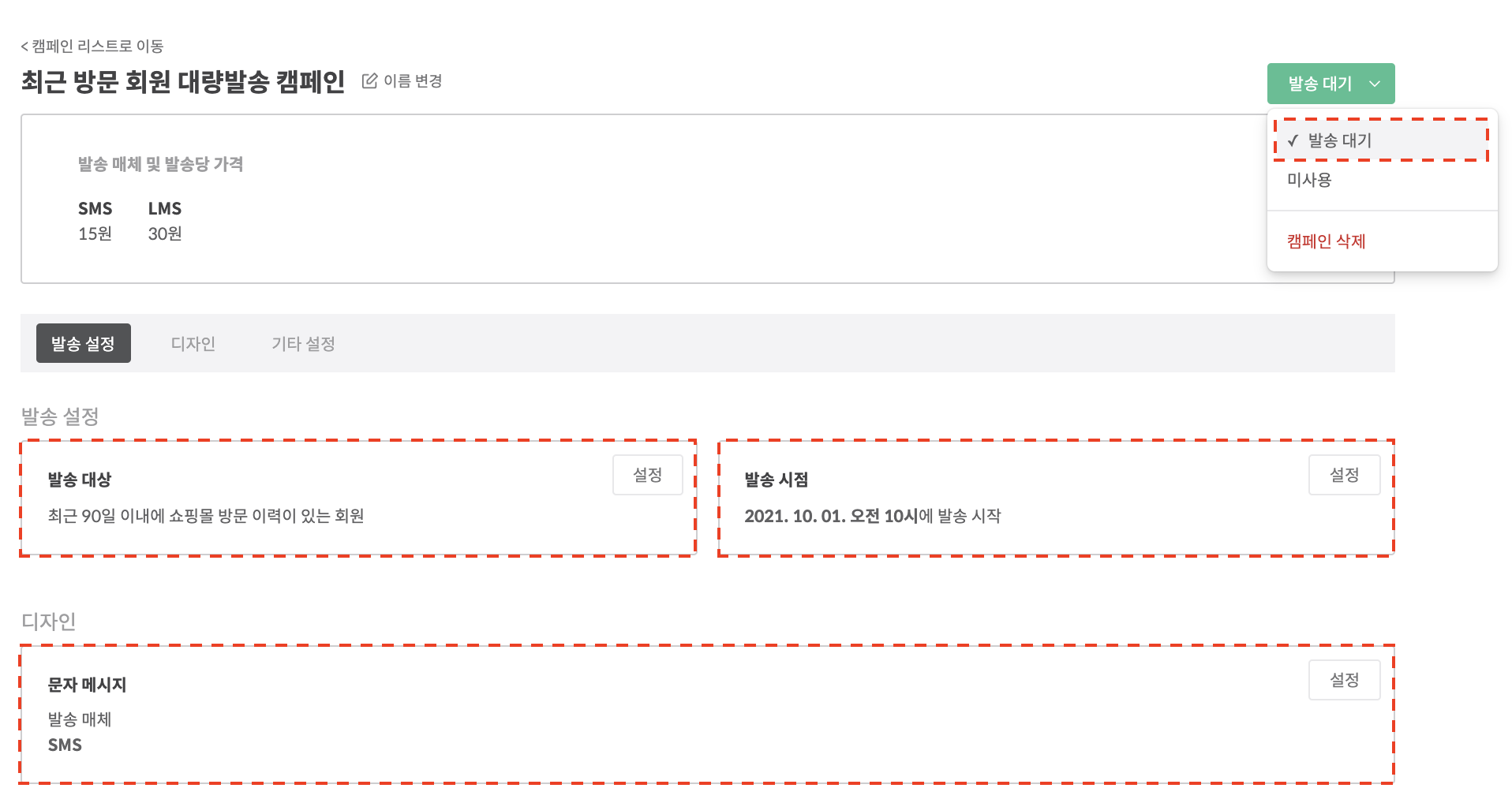The width and height of the screenshot is (1512, 803).
Task: Choose 미사용 from the status menu
Action: (x=1309, y=180)
